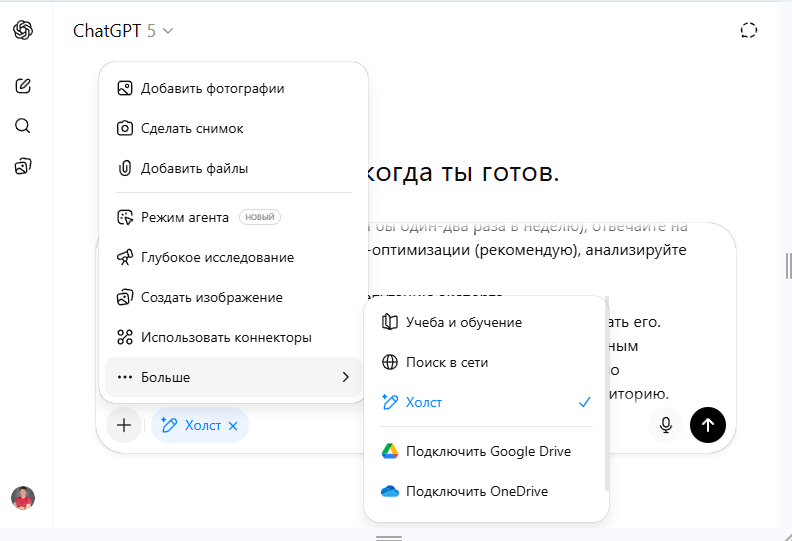Click the chevron arrow beside Больше
This screenshot has height=541, width=792.
tap(345, 377)
